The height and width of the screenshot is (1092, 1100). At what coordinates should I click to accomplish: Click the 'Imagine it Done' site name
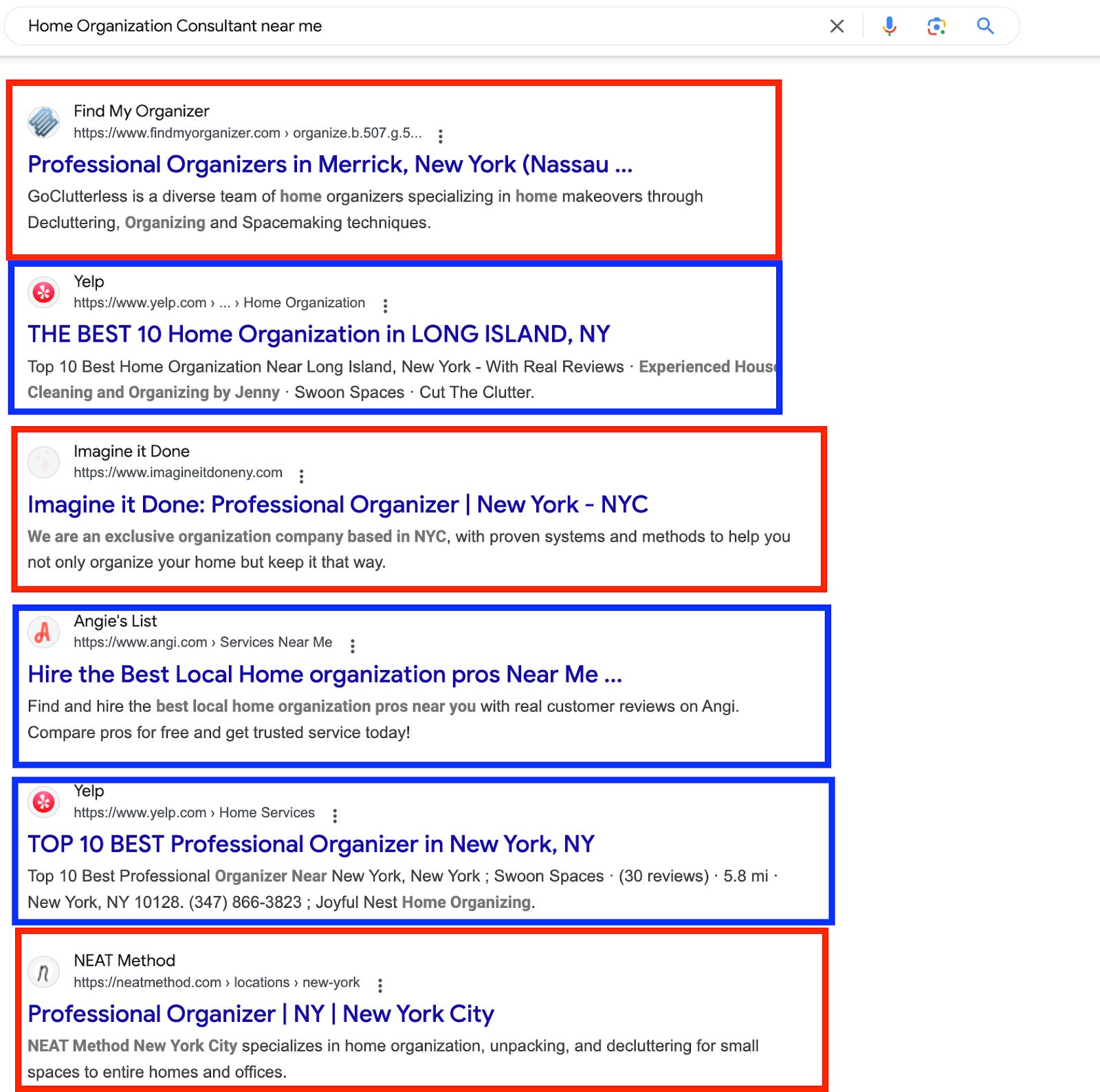[x=131, y=452]
